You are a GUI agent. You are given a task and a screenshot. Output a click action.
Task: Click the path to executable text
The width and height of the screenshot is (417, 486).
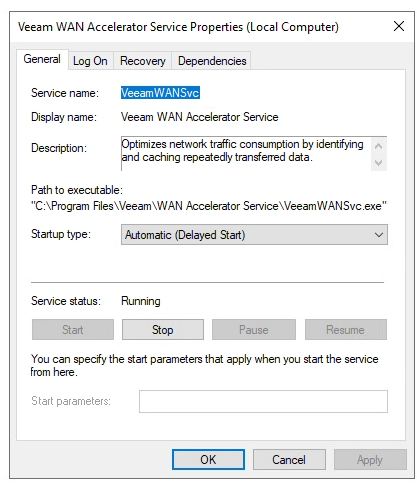pyautogui.click(x=209, y=206)
